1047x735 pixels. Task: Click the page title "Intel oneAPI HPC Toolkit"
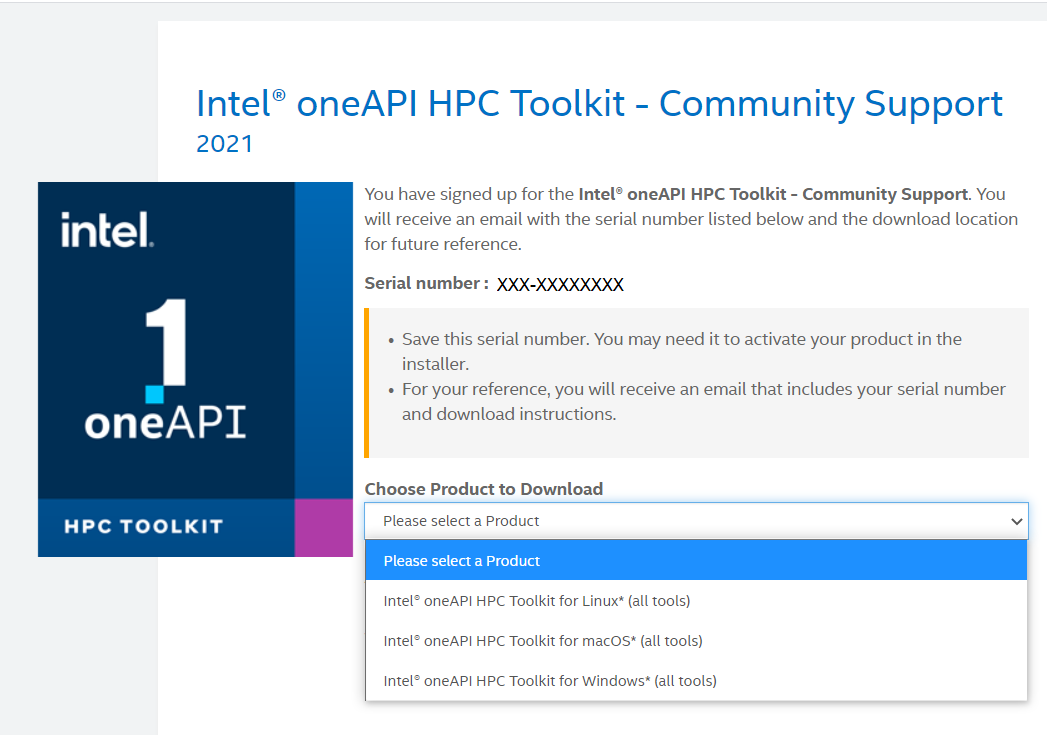tap(599, 104)
